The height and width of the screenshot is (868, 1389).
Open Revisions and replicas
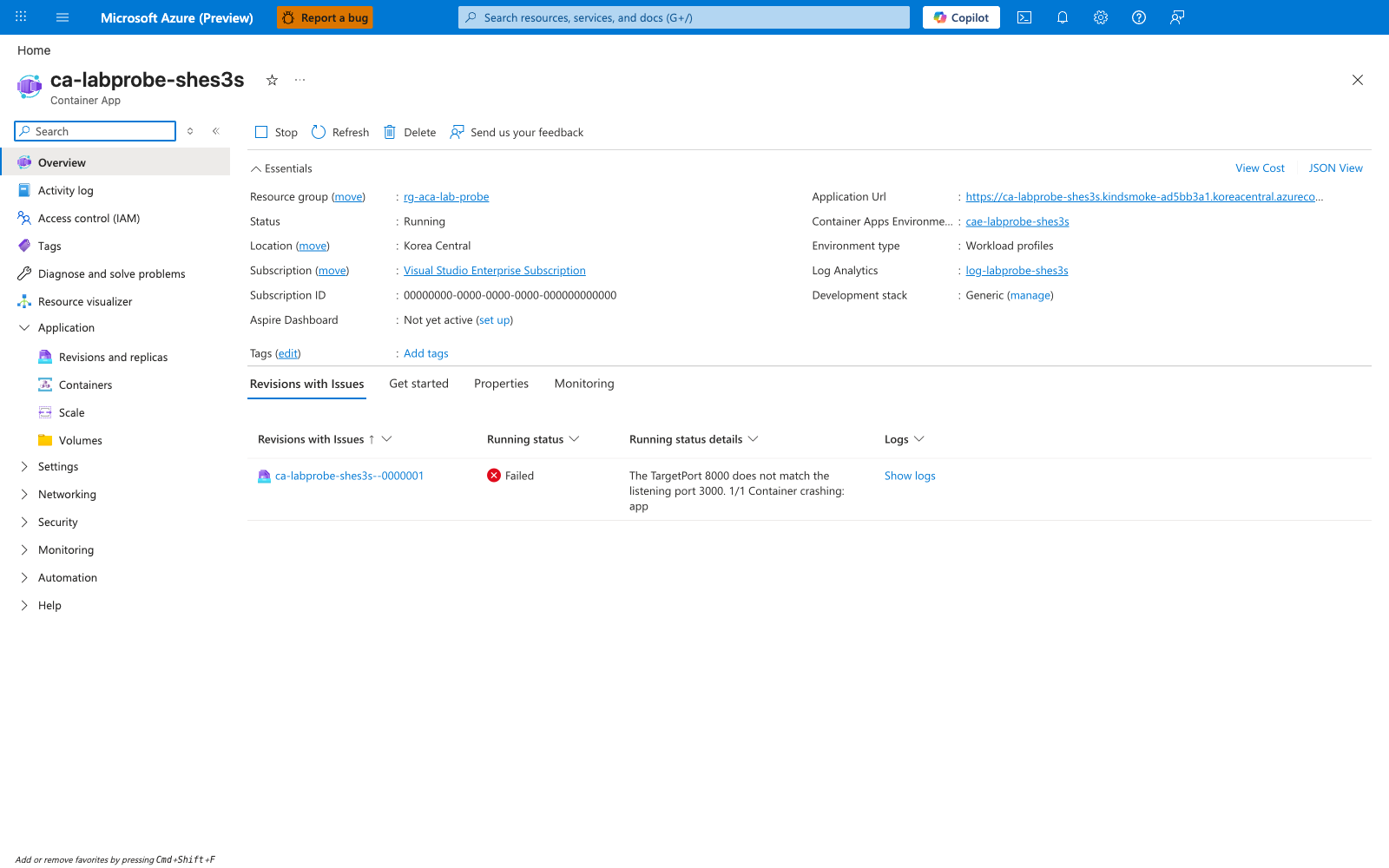coord(113,357)
